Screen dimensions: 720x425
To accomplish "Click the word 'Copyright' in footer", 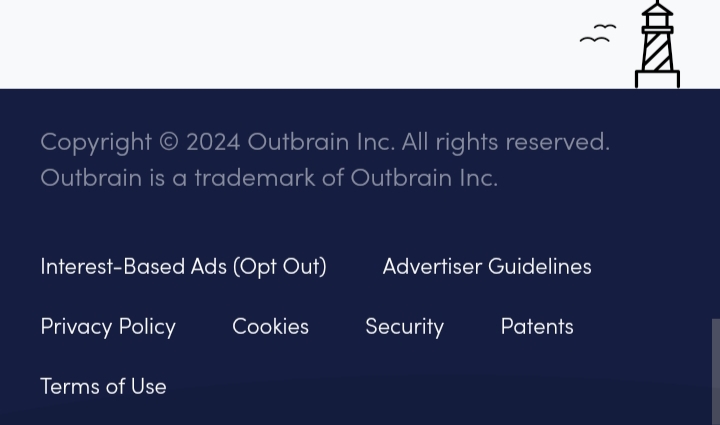I will pos(96,143).
